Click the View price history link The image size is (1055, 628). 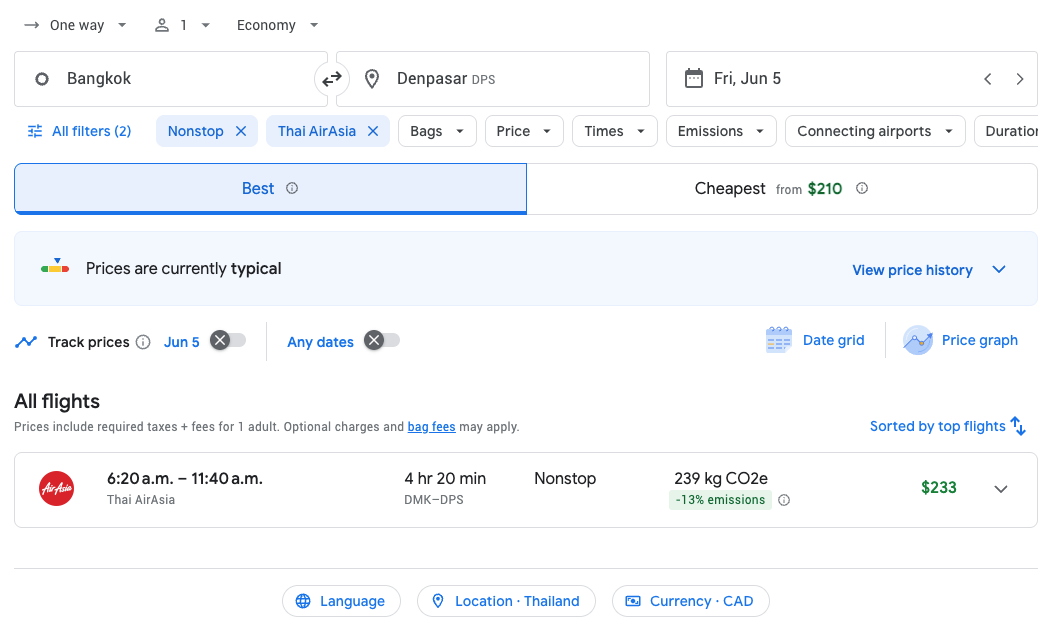click(912, 269)
